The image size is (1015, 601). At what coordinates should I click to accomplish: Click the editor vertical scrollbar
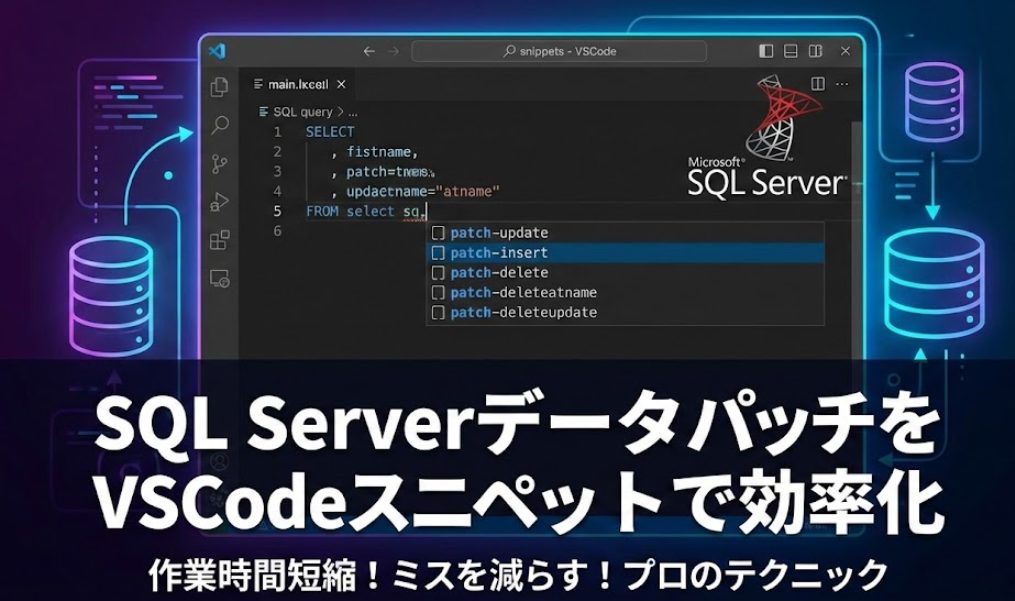coord(856,160)
